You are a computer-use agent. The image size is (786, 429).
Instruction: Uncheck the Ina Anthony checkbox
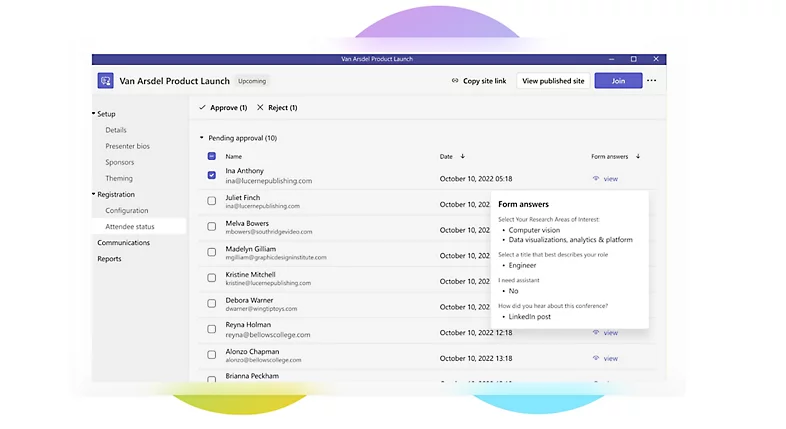coord(211,175)
